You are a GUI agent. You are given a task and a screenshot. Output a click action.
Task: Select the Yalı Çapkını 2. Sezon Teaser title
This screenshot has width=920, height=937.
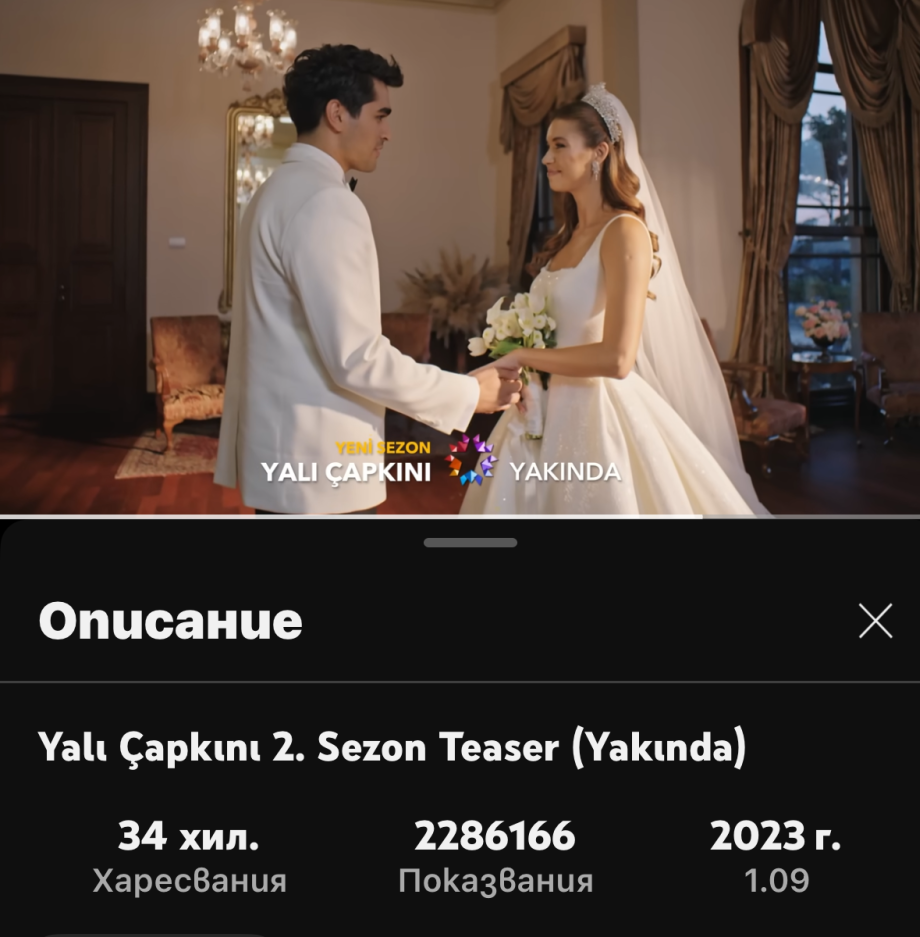click(x=392, y=747)
